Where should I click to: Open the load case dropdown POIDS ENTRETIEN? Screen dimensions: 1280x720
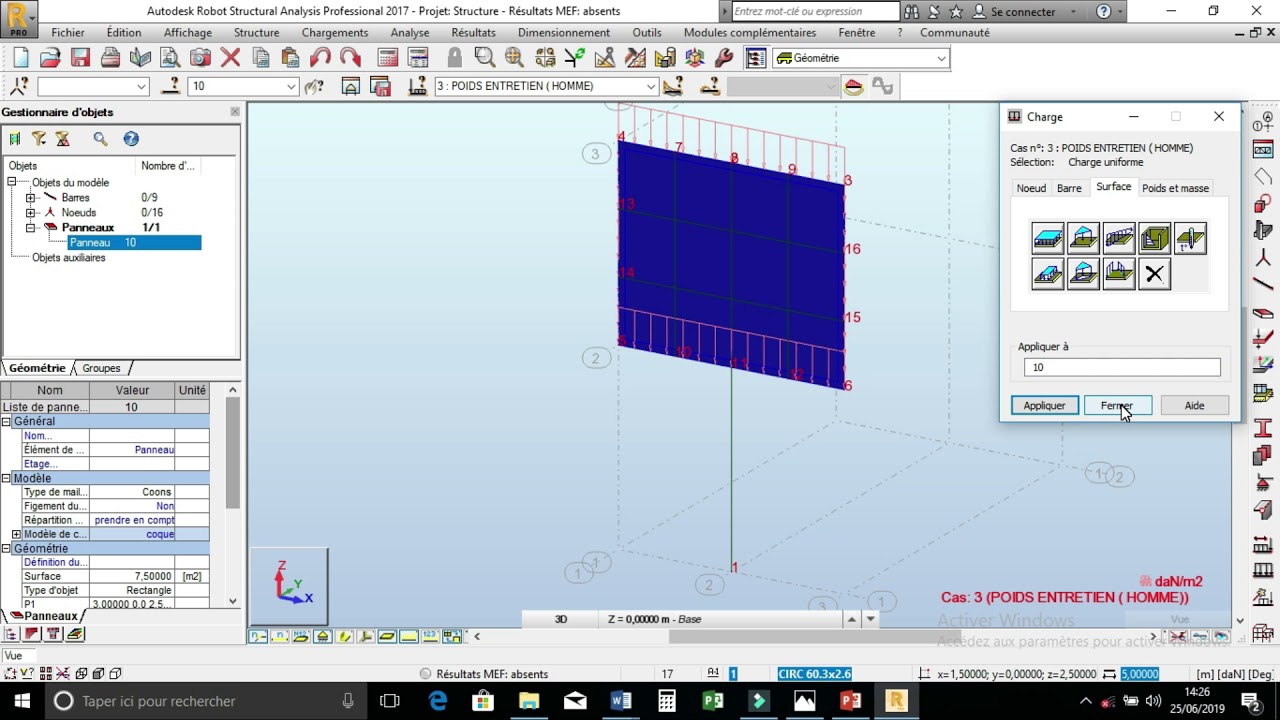point(546,86)
